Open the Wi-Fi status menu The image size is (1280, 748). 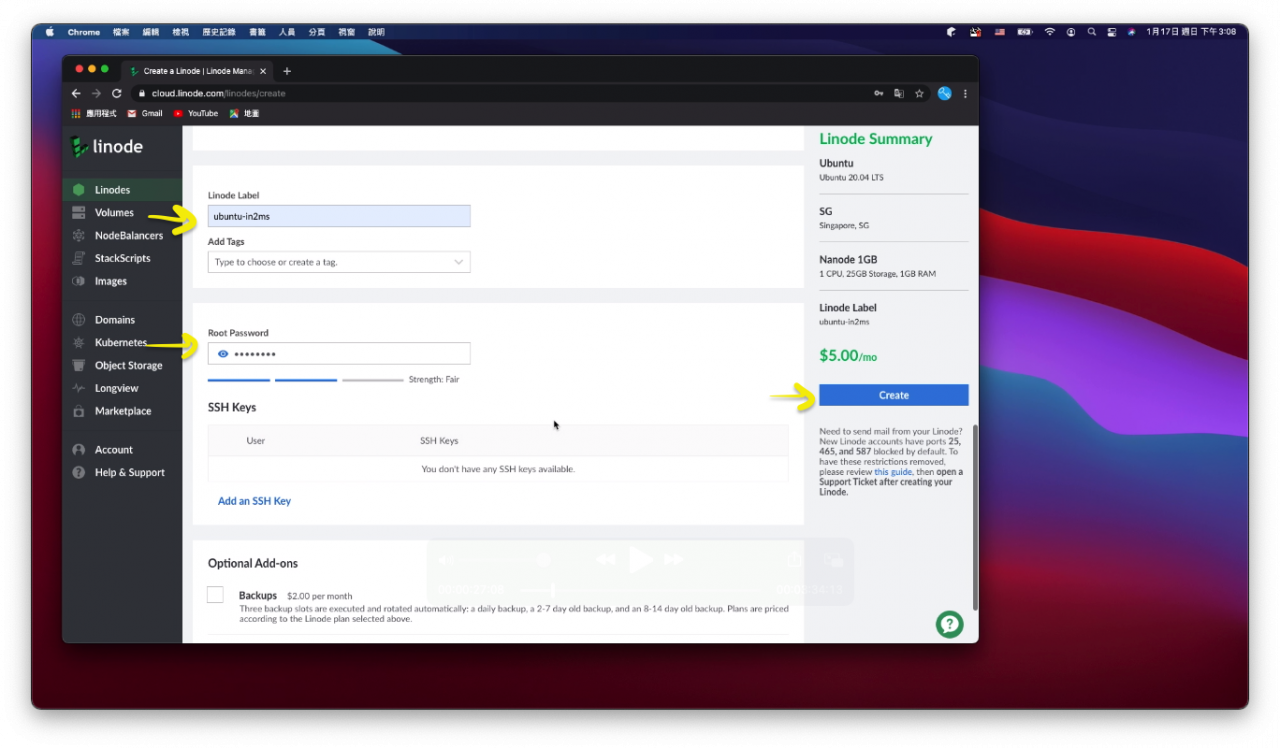(1050, 32)
